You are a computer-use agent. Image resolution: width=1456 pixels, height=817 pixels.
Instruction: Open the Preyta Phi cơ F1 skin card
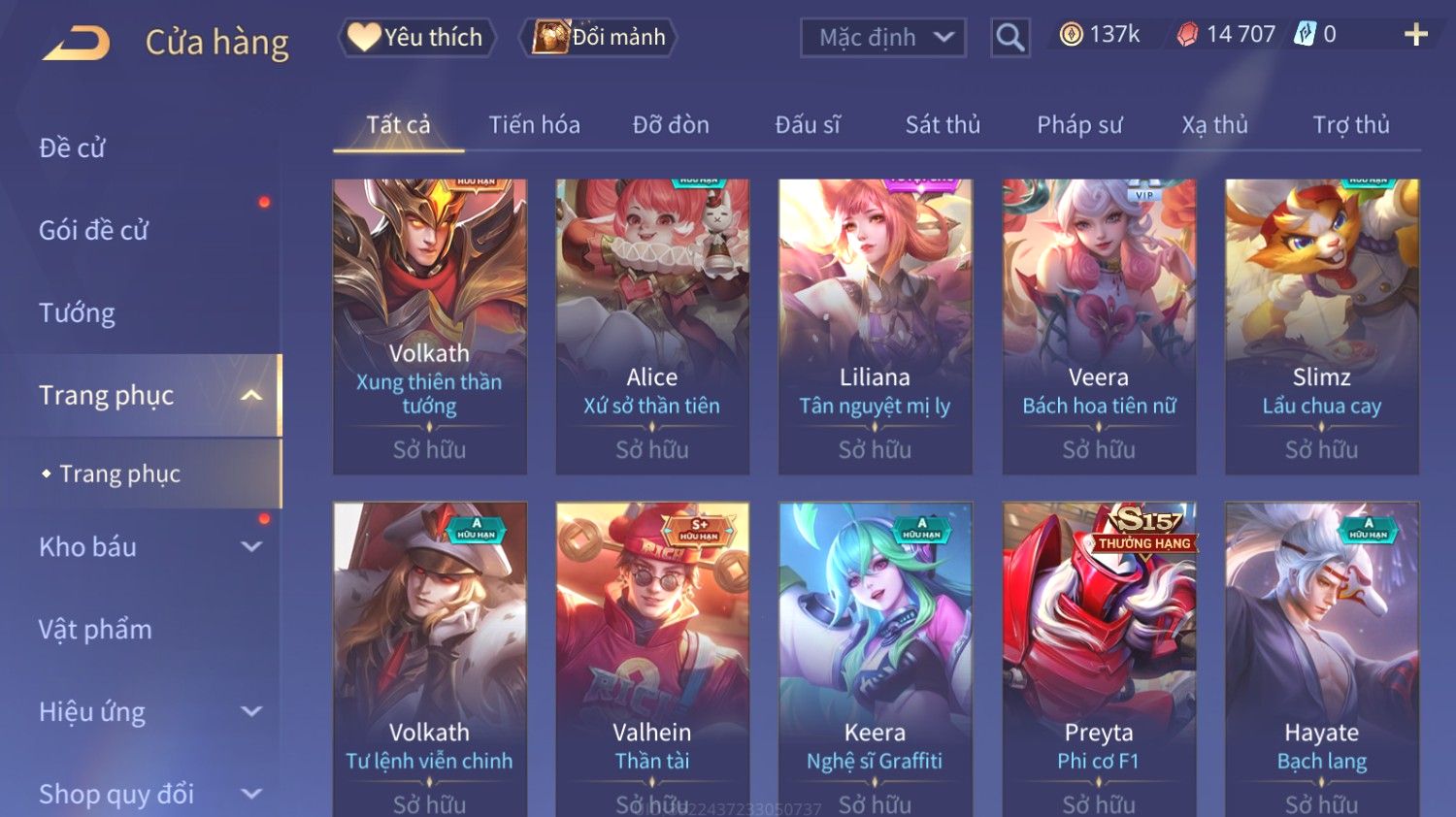point(1099,660)
